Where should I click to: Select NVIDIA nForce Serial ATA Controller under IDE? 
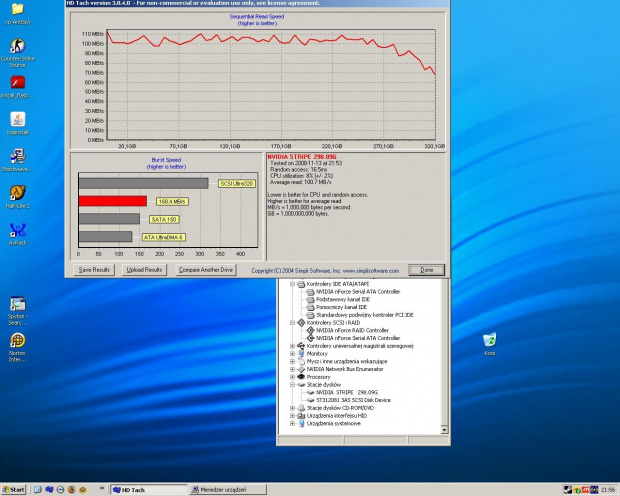pyautogui.click(x=358, y=292)
